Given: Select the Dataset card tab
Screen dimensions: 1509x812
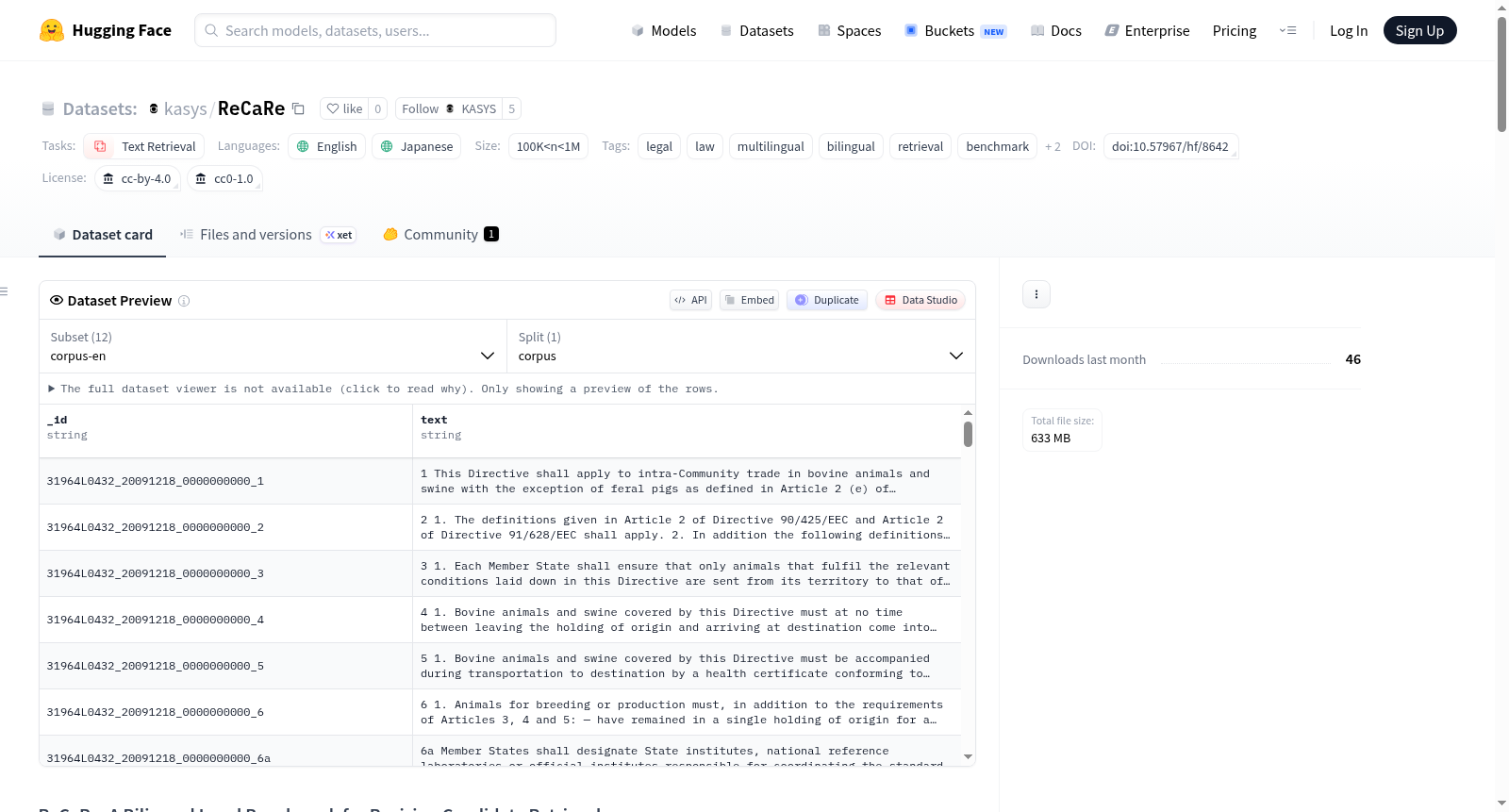Looking at the screenshot, I should [x=102, y=235].
